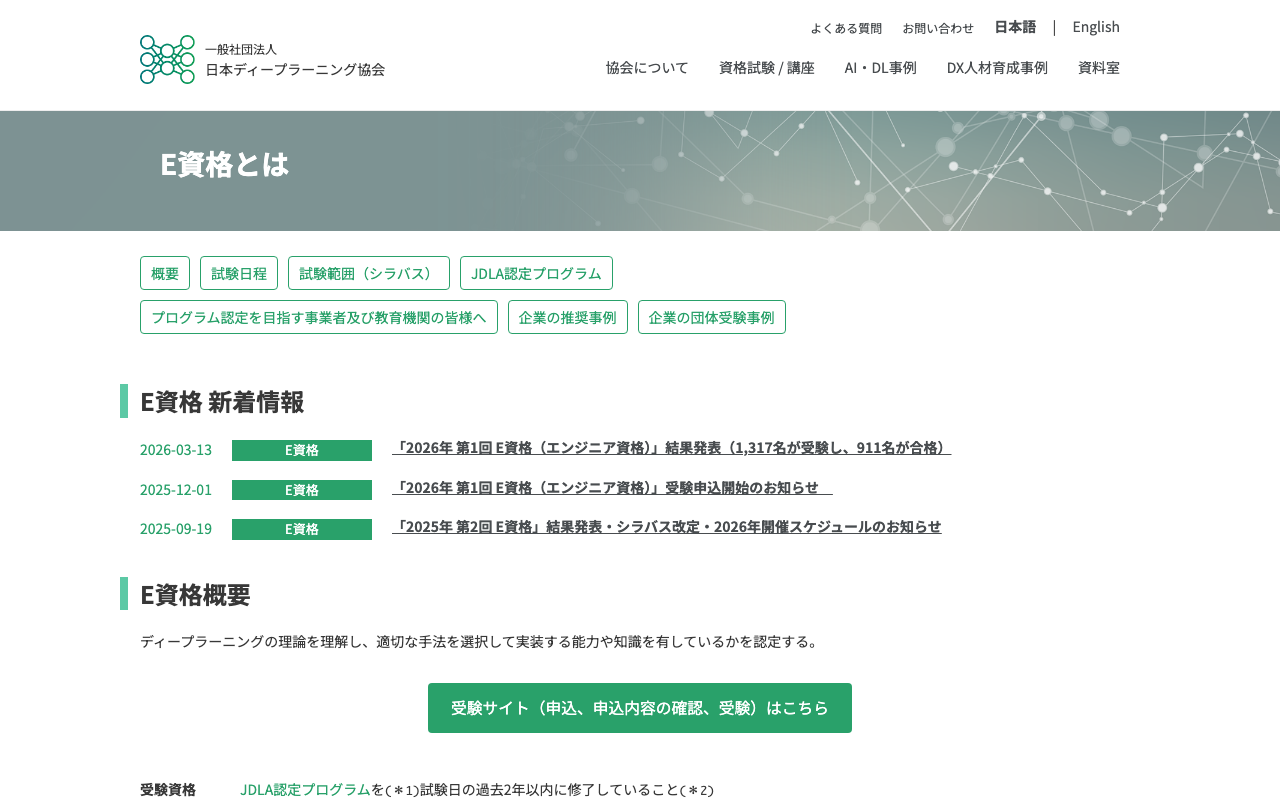
Task: Click the JDLA logo icon
Action: pyautogui.click(x=166, y=59)
